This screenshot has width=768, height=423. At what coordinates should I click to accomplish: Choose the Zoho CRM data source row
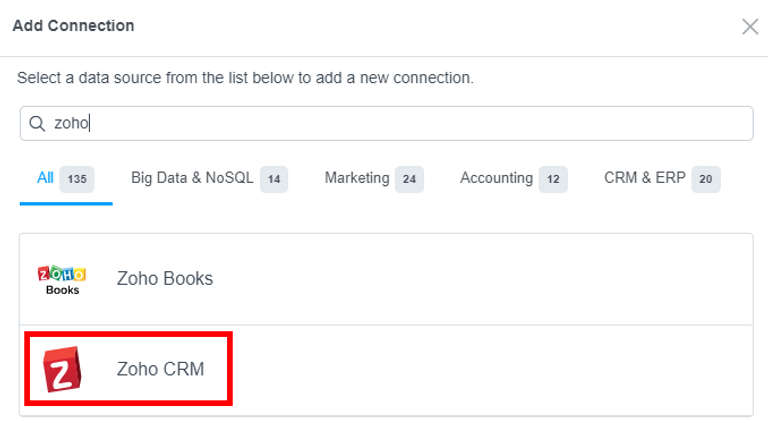pos(386,370)
